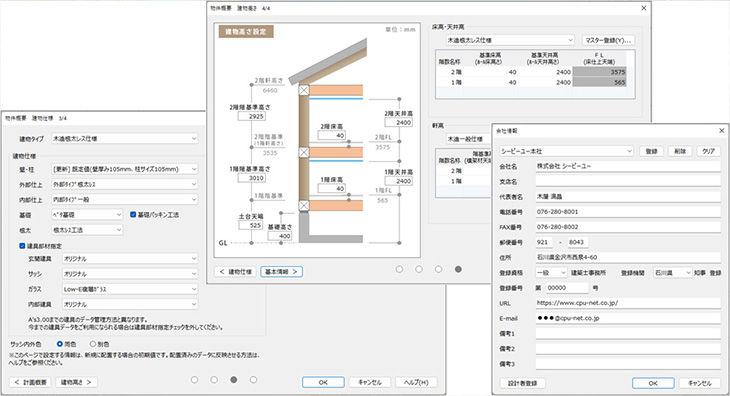Image resolution: width=730 pixels, height=396 pixels.
Task: Click the 会社名 input field
Action: pos(628,166)
